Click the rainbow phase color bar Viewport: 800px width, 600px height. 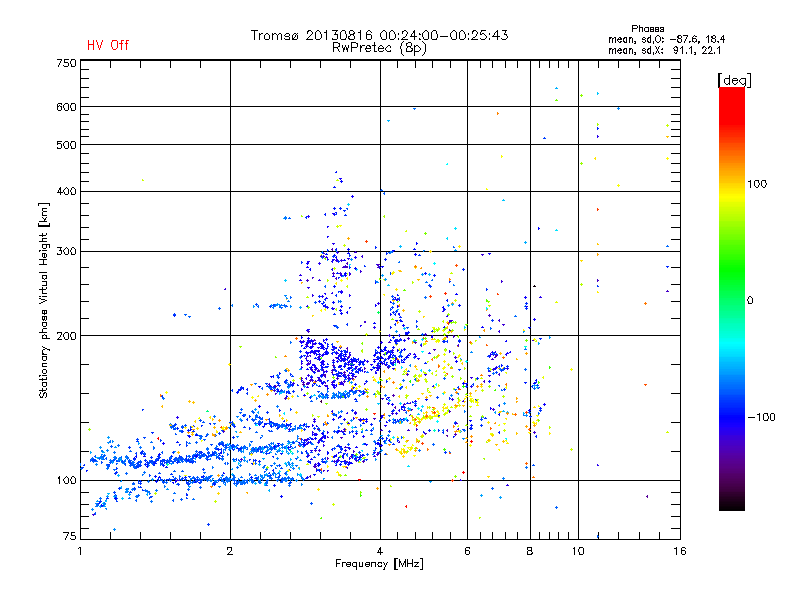732,299
